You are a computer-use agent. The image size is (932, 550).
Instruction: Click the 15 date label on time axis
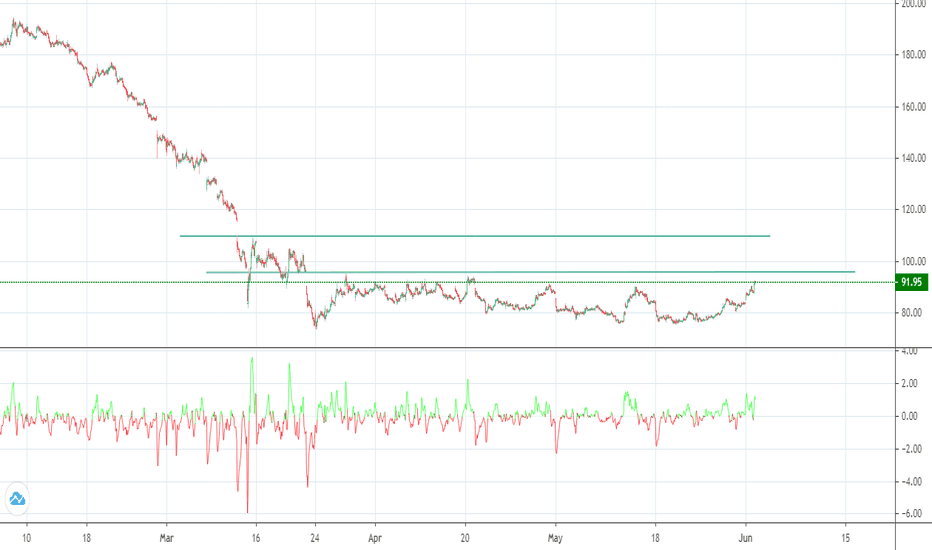[846, 538]
